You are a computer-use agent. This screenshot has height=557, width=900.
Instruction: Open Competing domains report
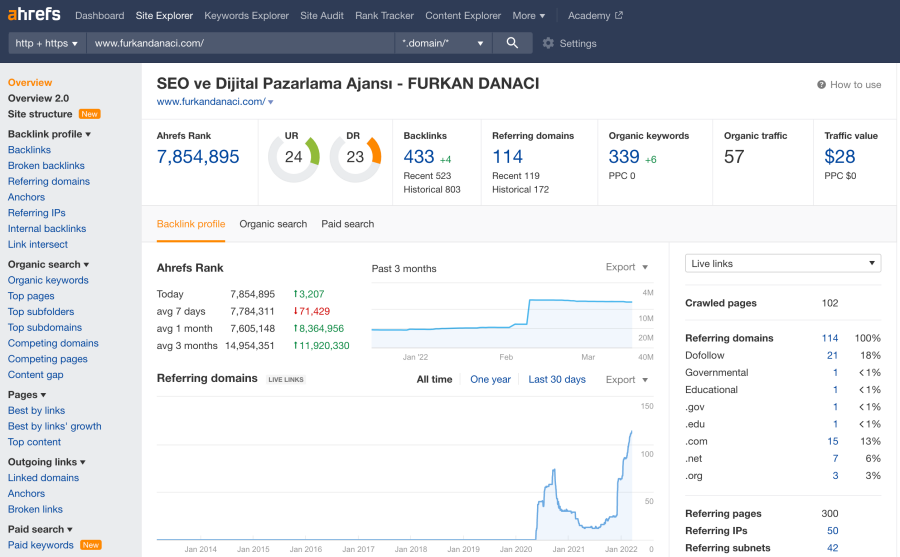coord(53,343)
